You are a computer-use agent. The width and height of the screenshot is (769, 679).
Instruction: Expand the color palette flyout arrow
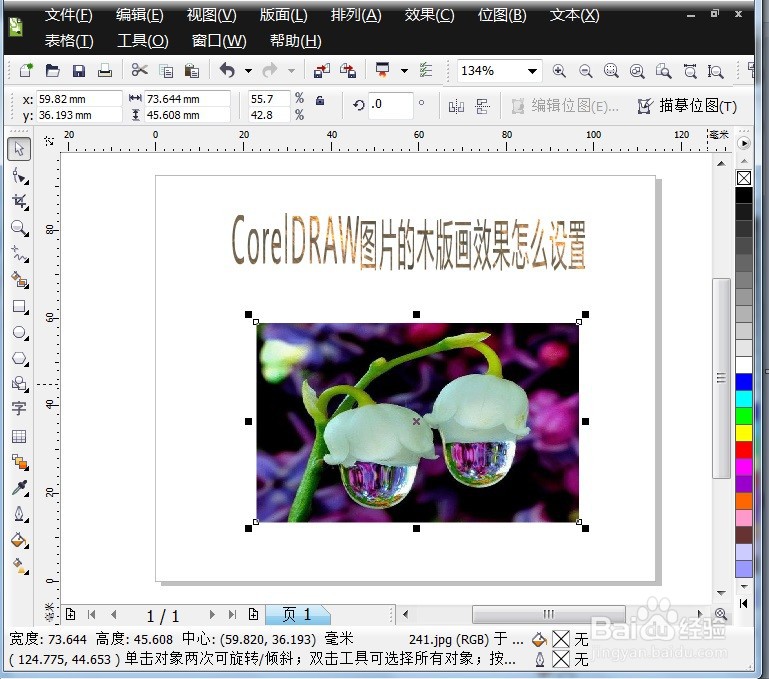tap(744, 143)
